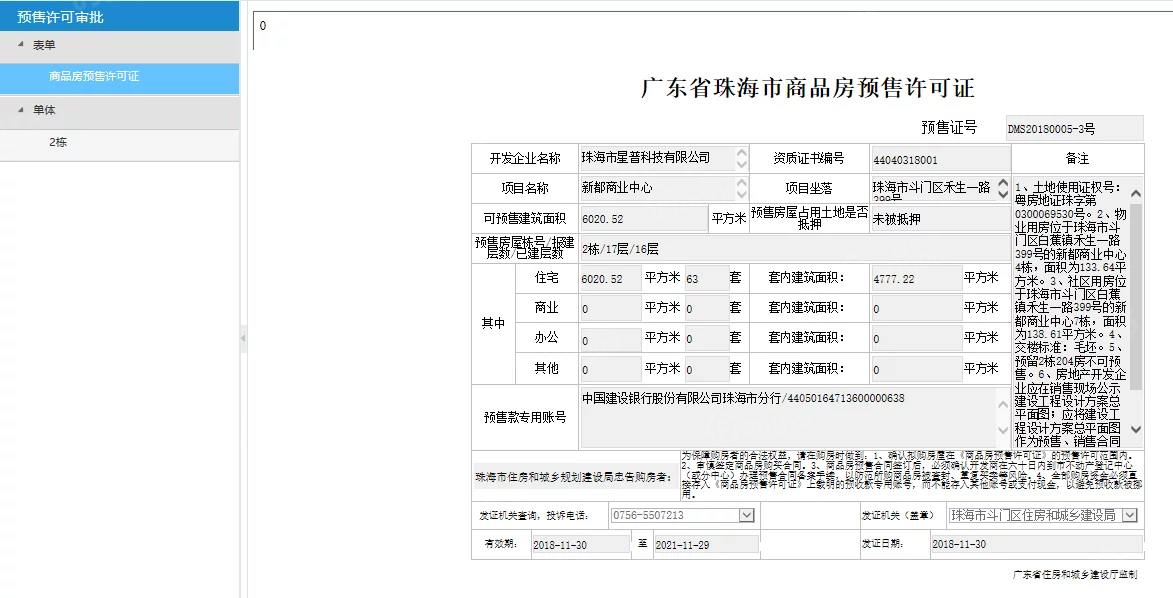Collapse the 表单 tree section triangle
Viewport: 1173px width, 598px height.
(x=21, y=45)
